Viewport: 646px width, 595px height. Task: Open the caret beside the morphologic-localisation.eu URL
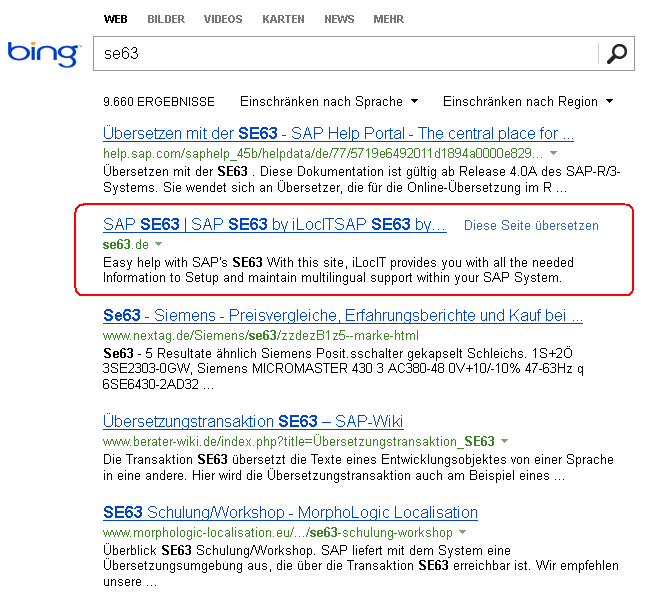(x=462, y=532)
